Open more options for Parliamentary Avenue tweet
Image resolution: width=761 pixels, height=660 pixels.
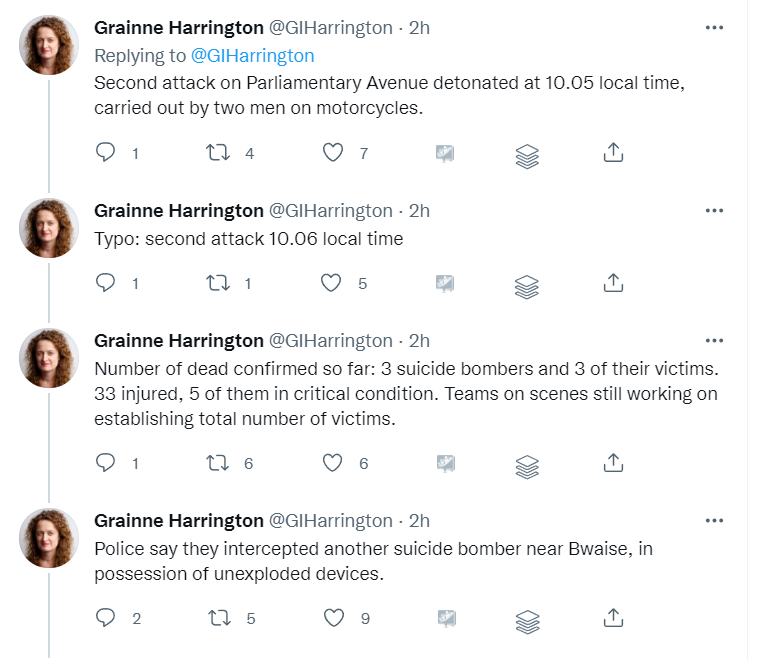coord(714,28)
